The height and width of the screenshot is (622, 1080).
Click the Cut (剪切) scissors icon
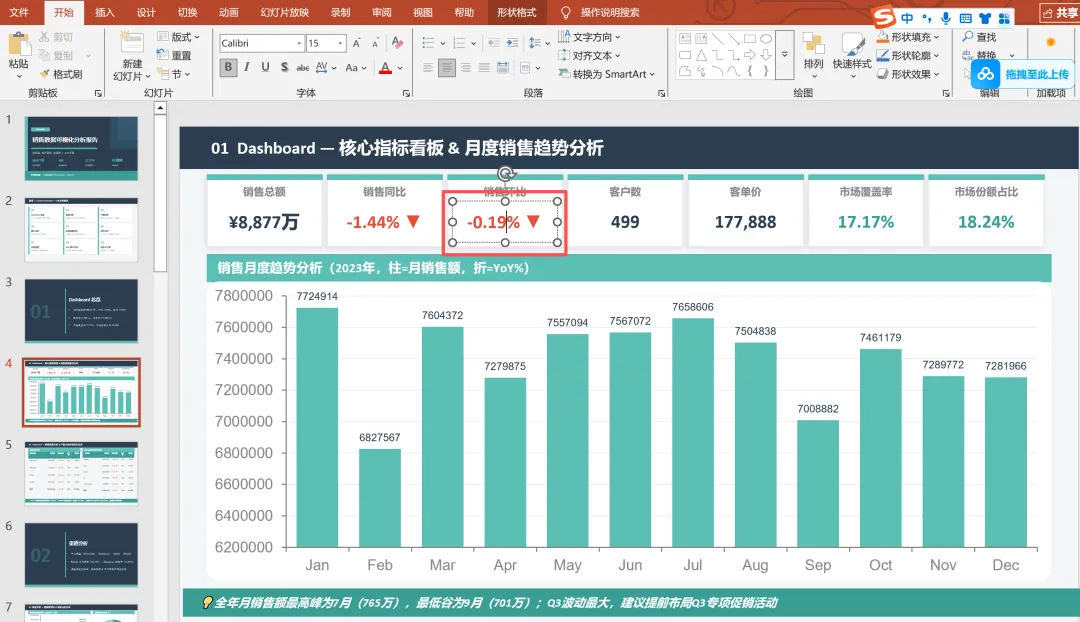pyautogui.click(x=45, y=37)
